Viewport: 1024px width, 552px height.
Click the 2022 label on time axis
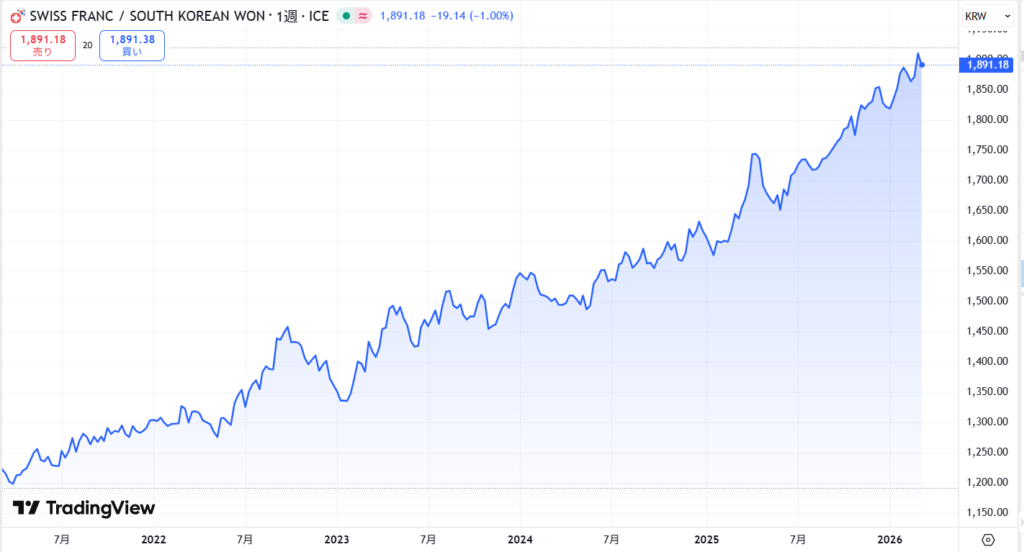153,539
